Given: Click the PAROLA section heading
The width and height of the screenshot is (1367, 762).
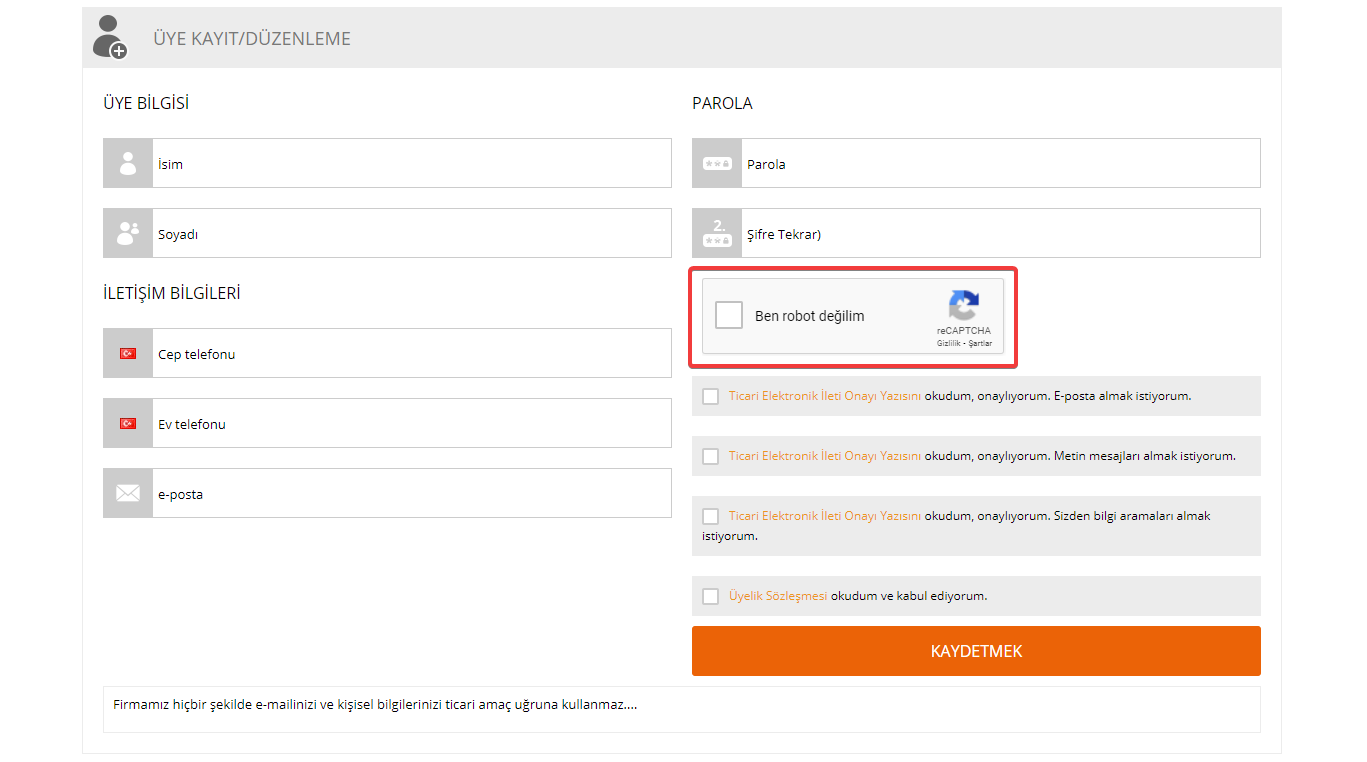Looking at the screenshot, I should (722, 103).
